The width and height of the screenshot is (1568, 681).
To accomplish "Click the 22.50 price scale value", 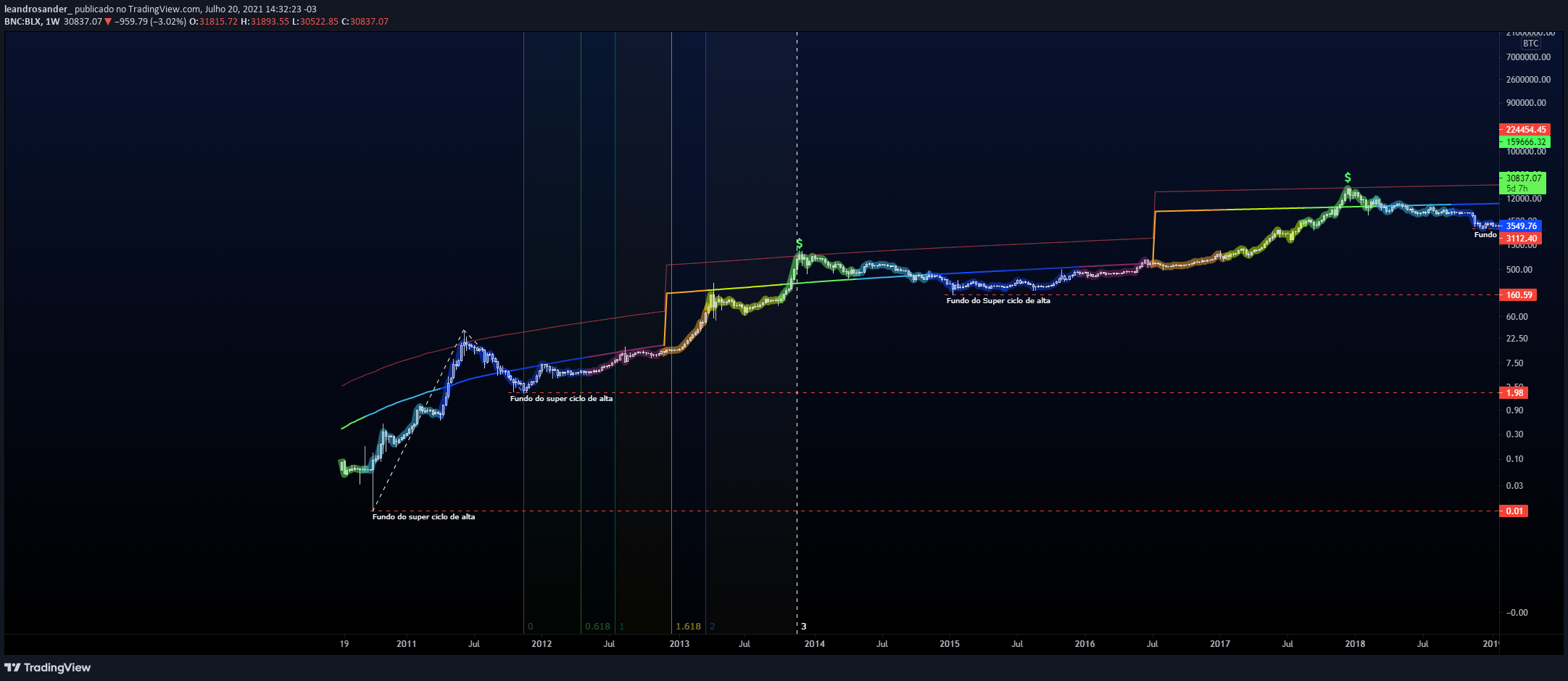I will click(x=1517, y=339).
